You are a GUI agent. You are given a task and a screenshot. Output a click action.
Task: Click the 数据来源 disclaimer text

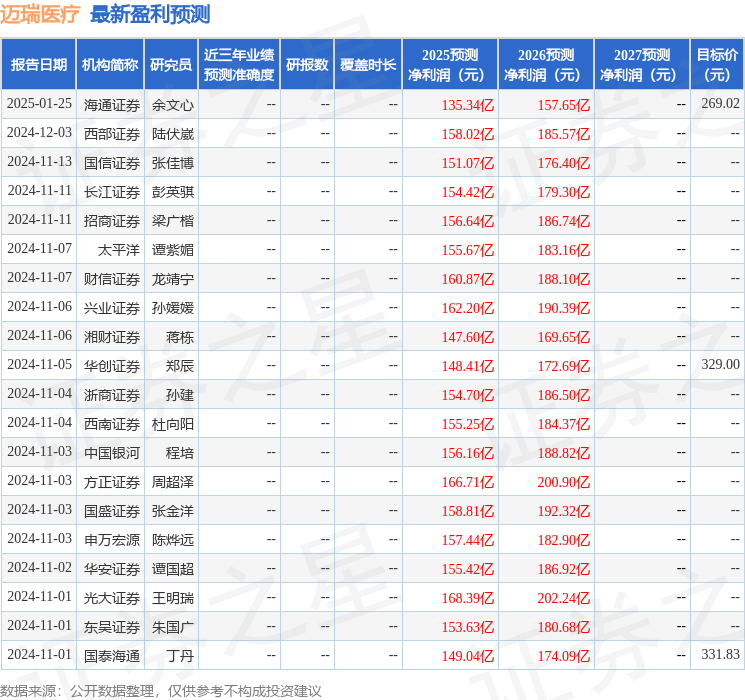[x=161, y=691]
